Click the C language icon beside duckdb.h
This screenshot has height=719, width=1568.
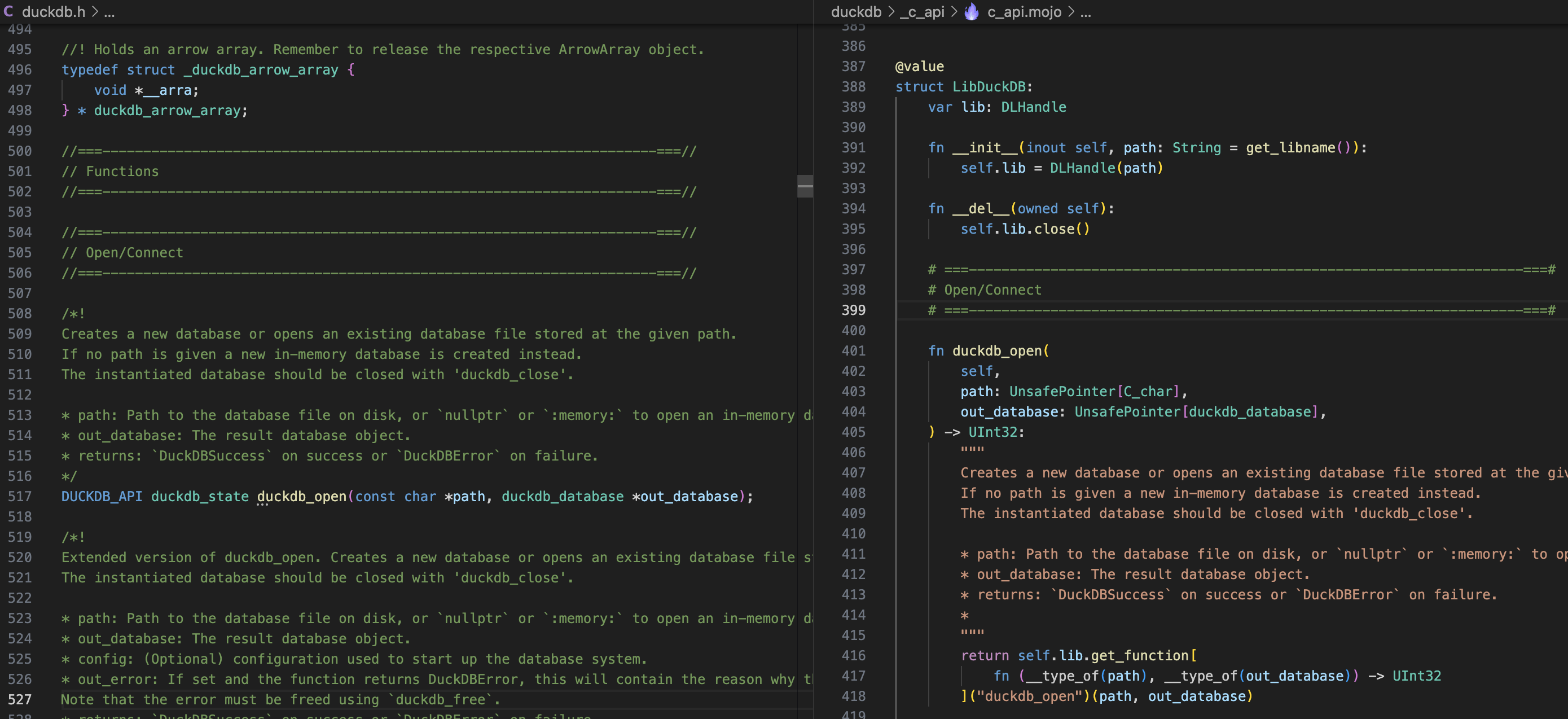click(8, 11)
